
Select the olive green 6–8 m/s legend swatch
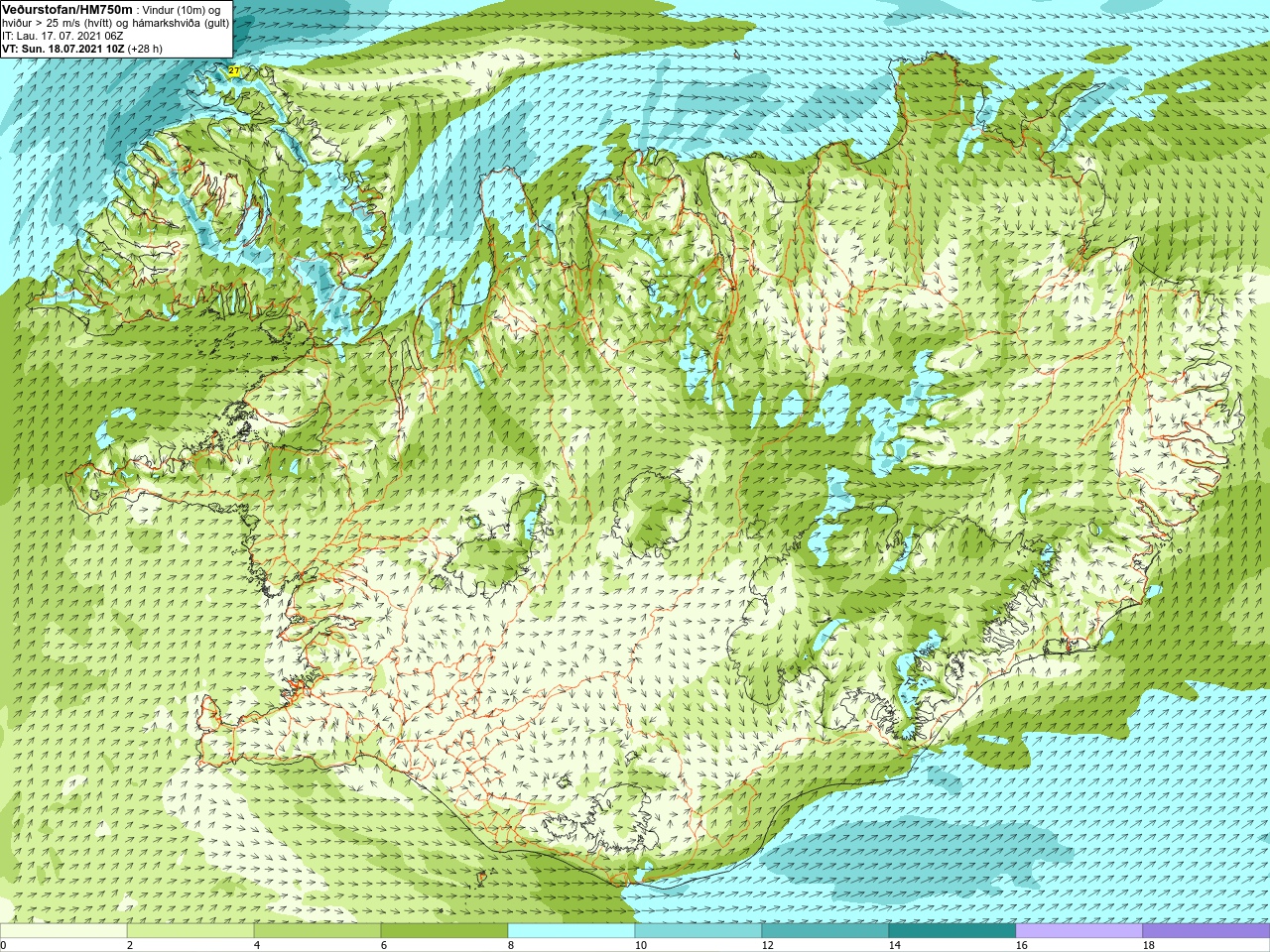coord(444,931)
